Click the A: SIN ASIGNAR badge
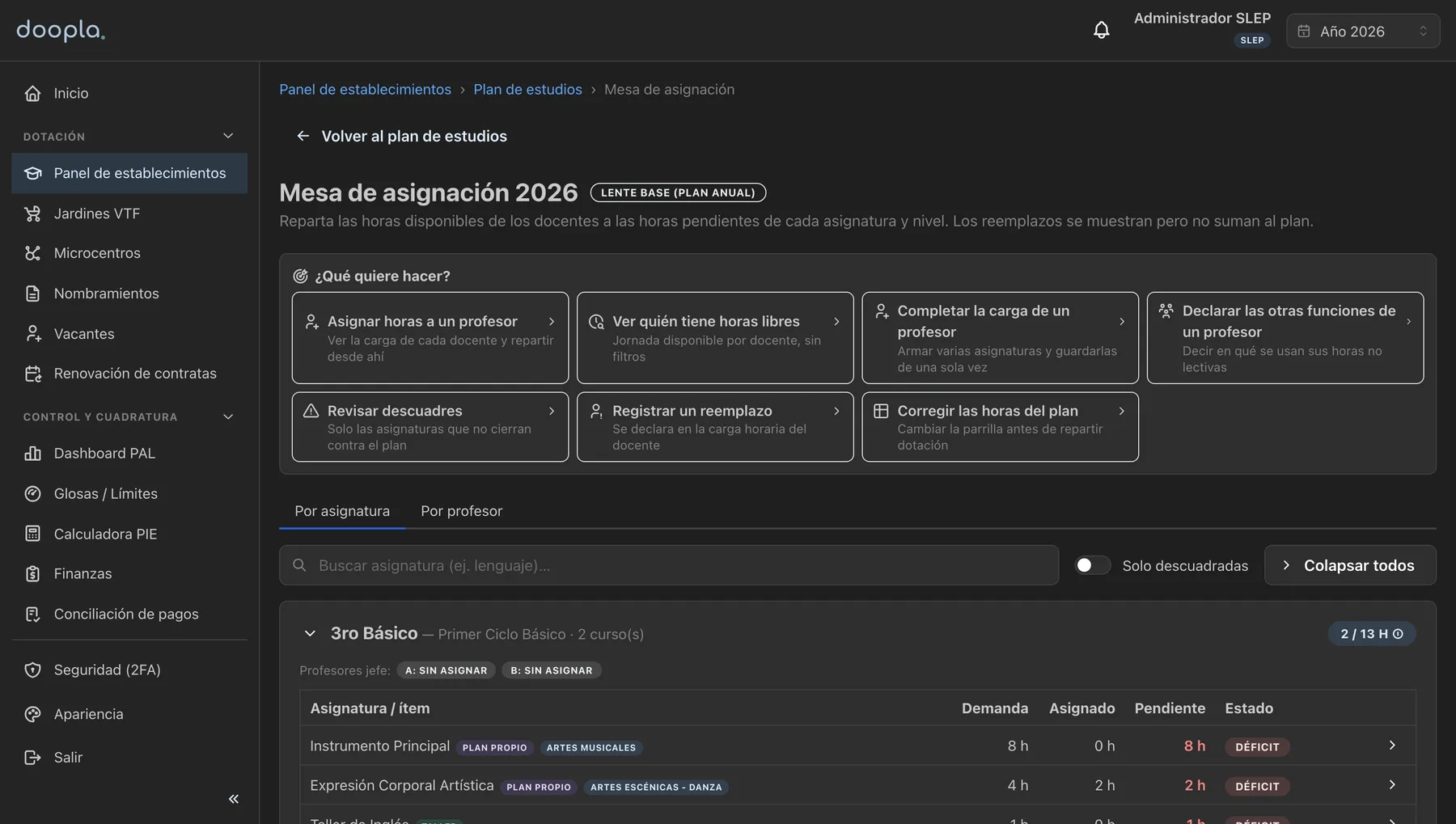 [x=446, y=670]
